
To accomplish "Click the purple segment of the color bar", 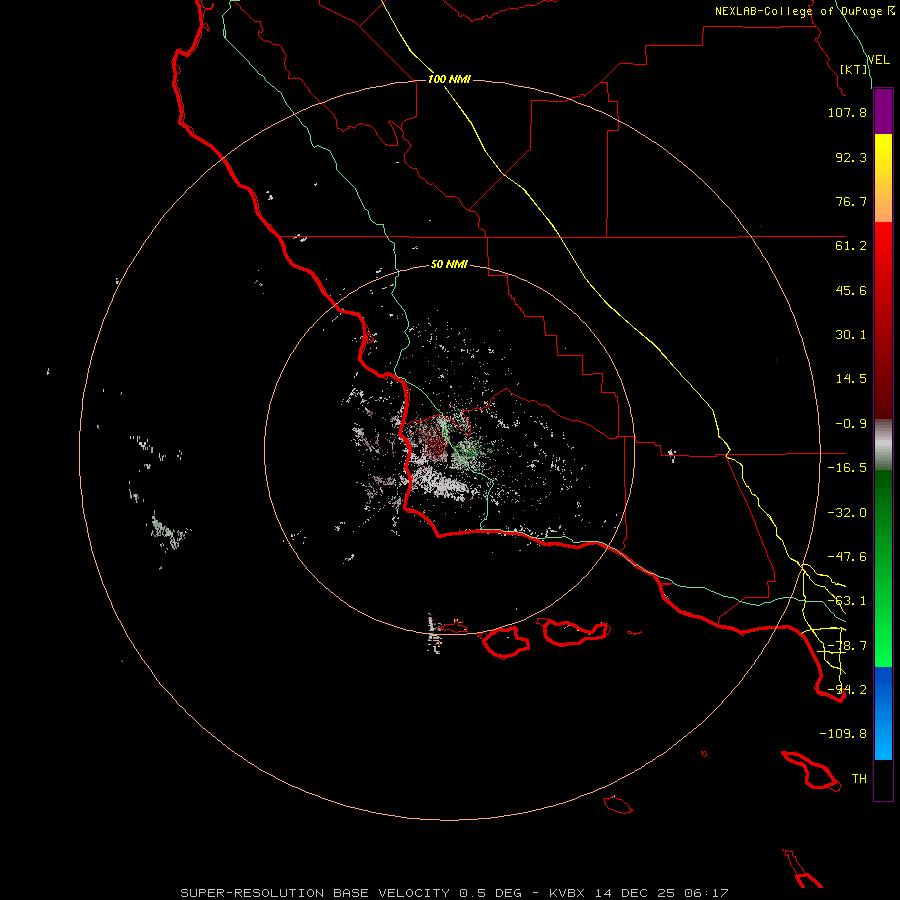I will pyautogui.click(x=883, y=112).
